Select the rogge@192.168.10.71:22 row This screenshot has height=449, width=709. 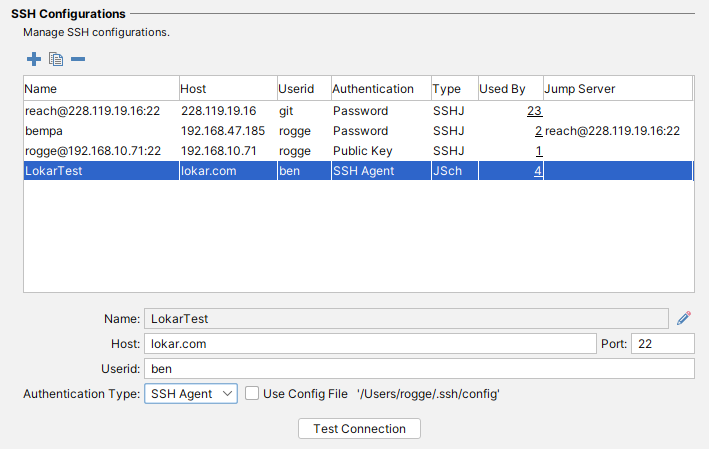pyautogui.click(x=100, y=151)
